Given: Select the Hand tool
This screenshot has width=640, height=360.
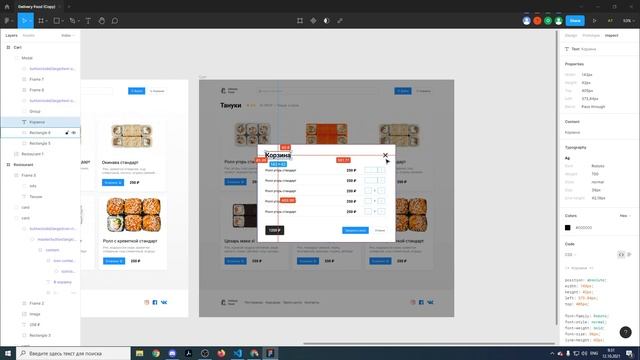Looking at the screenshot, I should tap(102, 20).
